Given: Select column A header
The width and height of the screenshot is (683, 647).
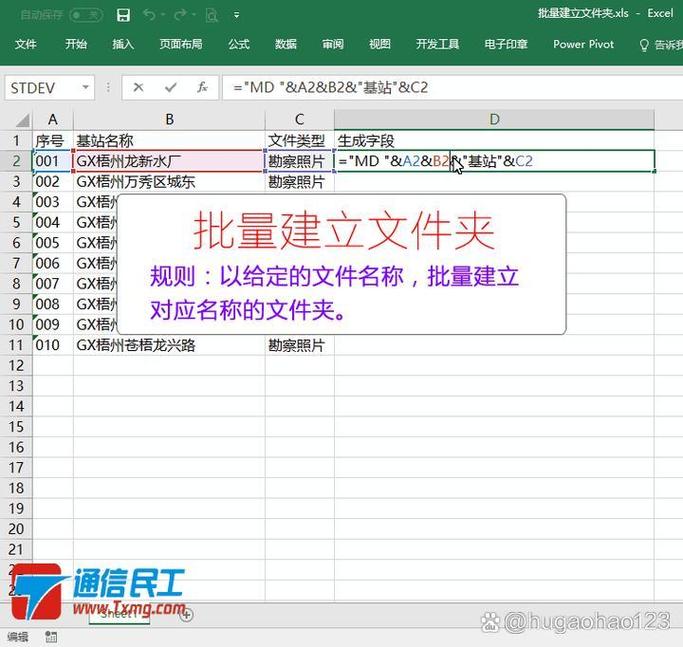Looking at the screenshot, I should [x=53, y=119].
